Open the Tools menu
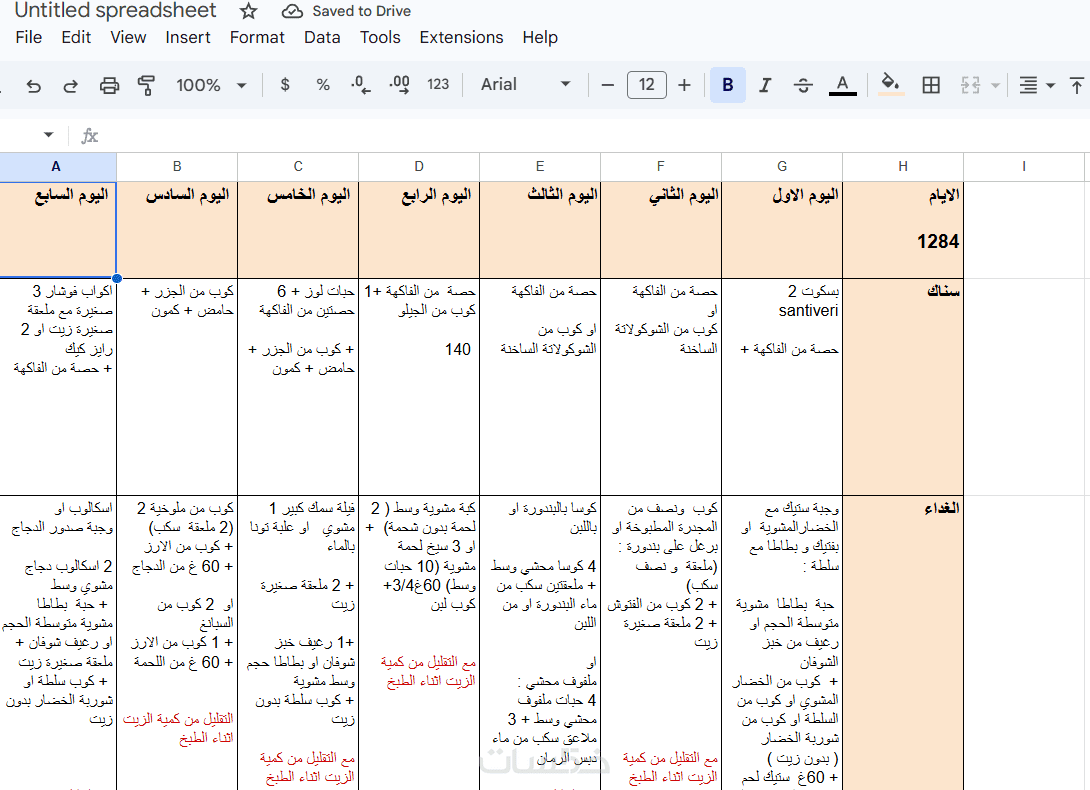Image resolution: width=1090 pixels, height=790 pixels. 380,38
